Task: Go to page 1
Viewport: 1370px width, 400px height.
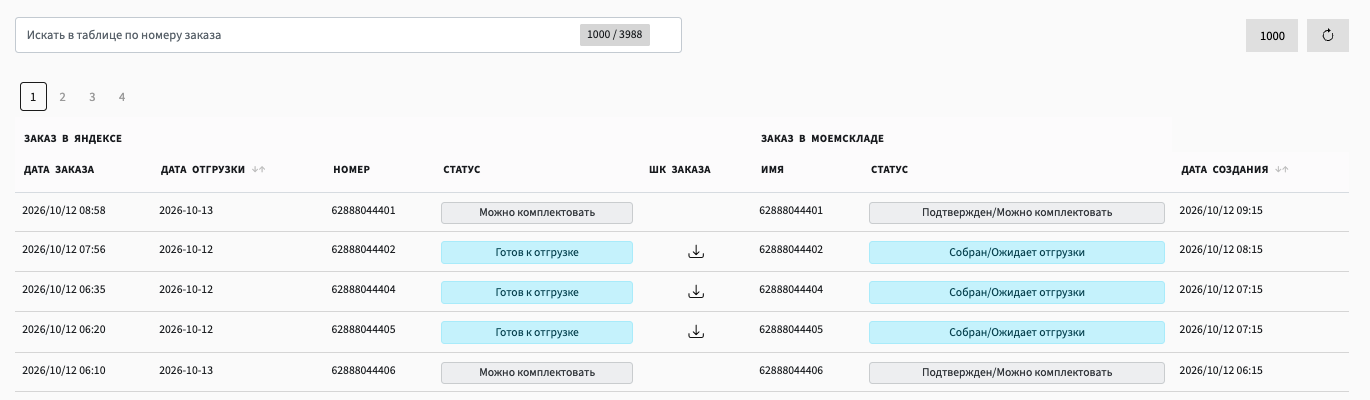Action: (x=33, y=97)
